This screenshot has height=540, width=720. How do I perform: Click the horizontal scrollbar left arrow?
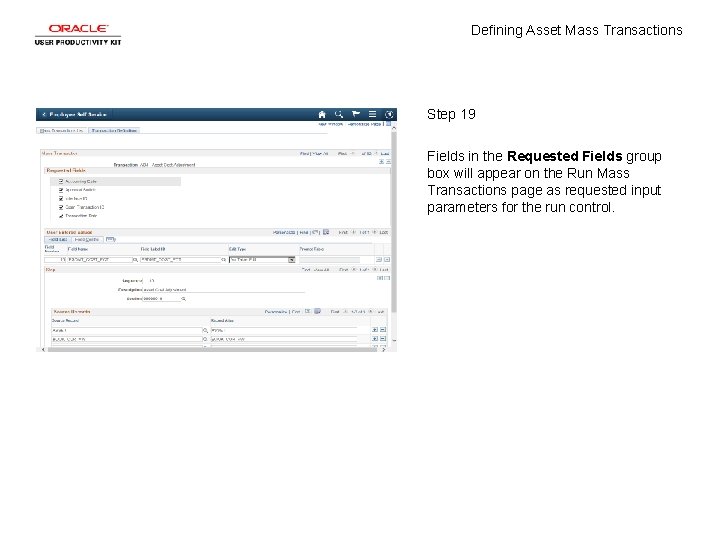pos(44,350)
